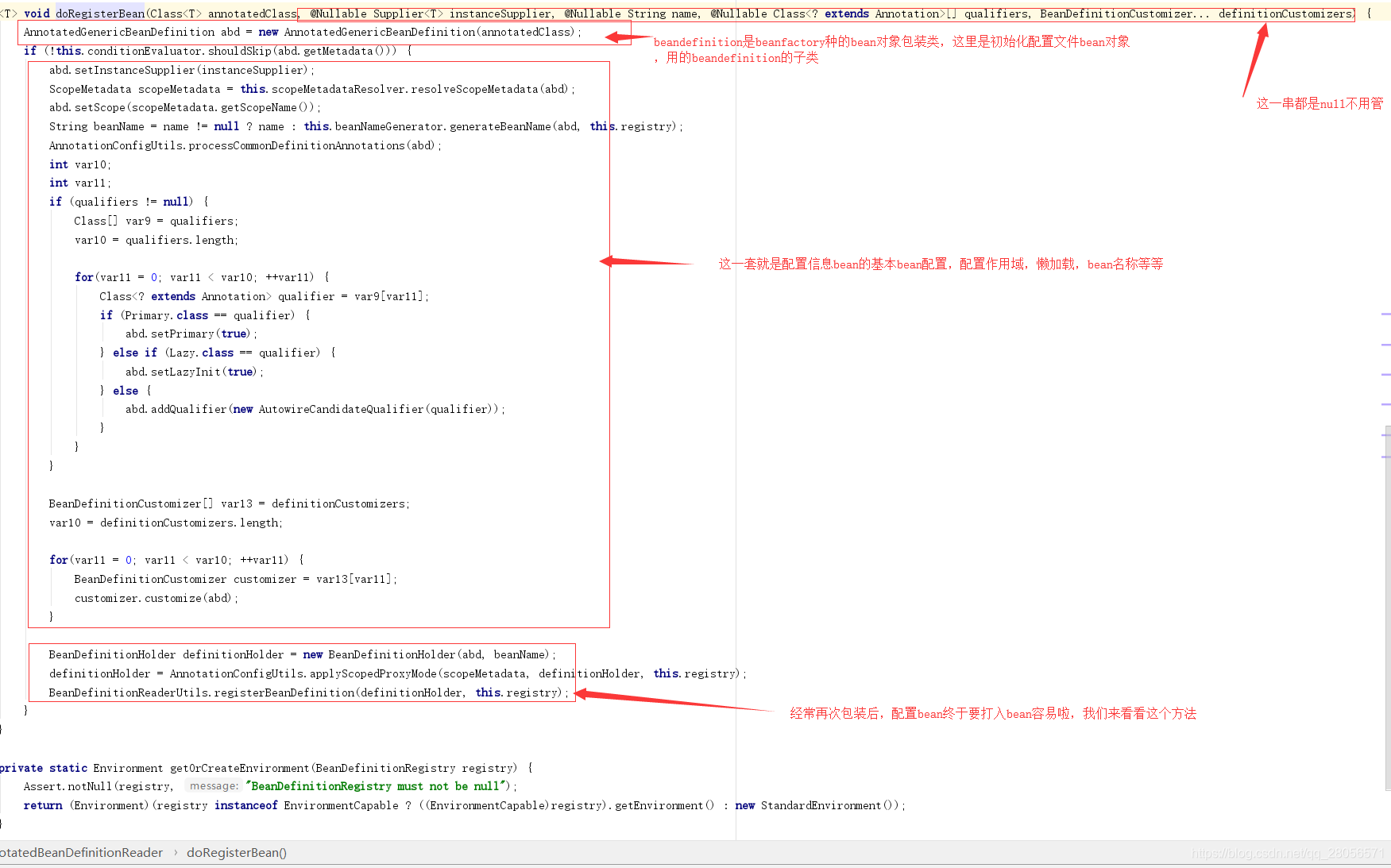The width and height of the screenshot is (1391, 868).
Task: Click the vertical editor scrollbar thumb
Action: 1387,608
